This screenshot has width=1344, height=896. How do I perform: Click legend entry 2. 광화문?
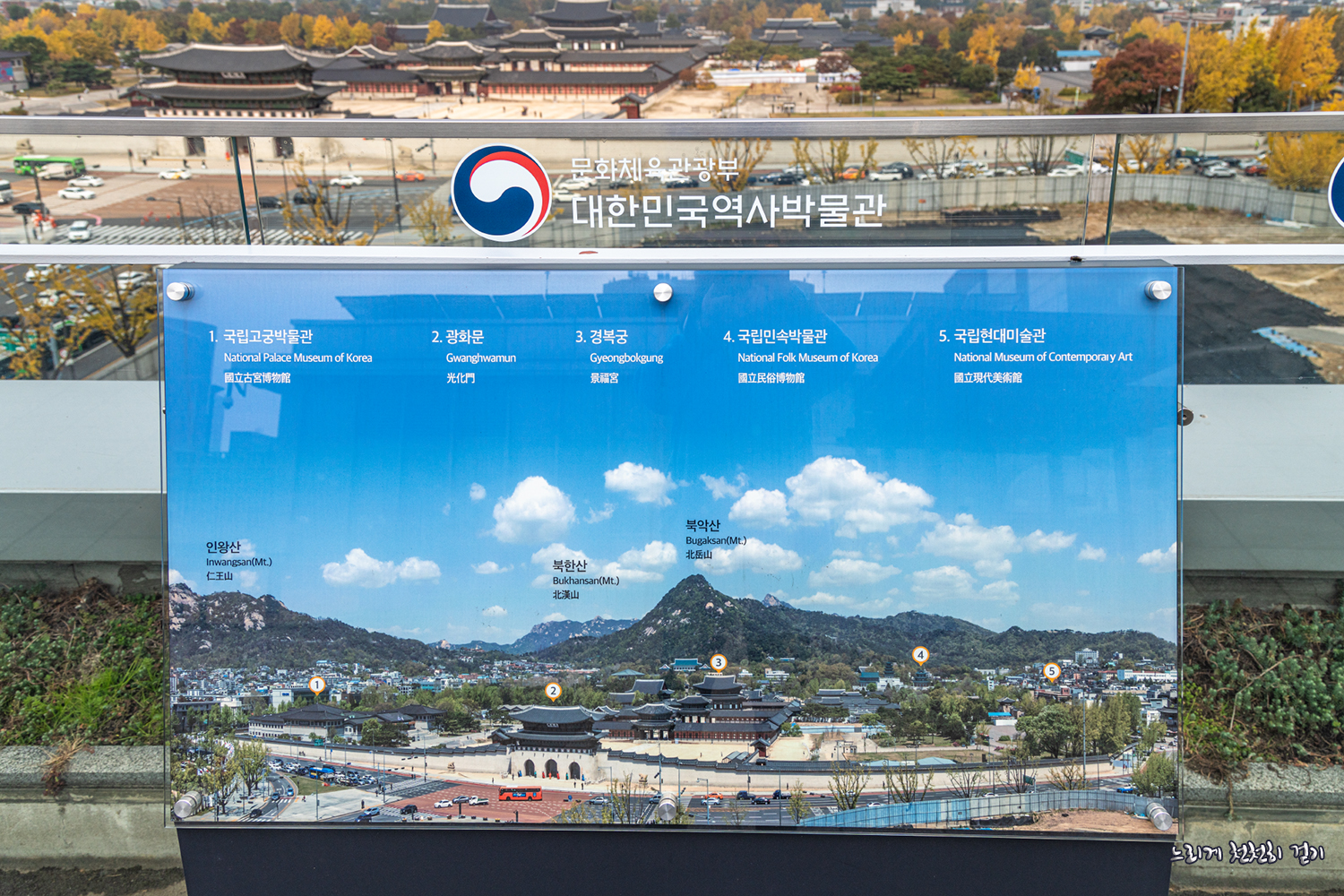tap(457, 337)
